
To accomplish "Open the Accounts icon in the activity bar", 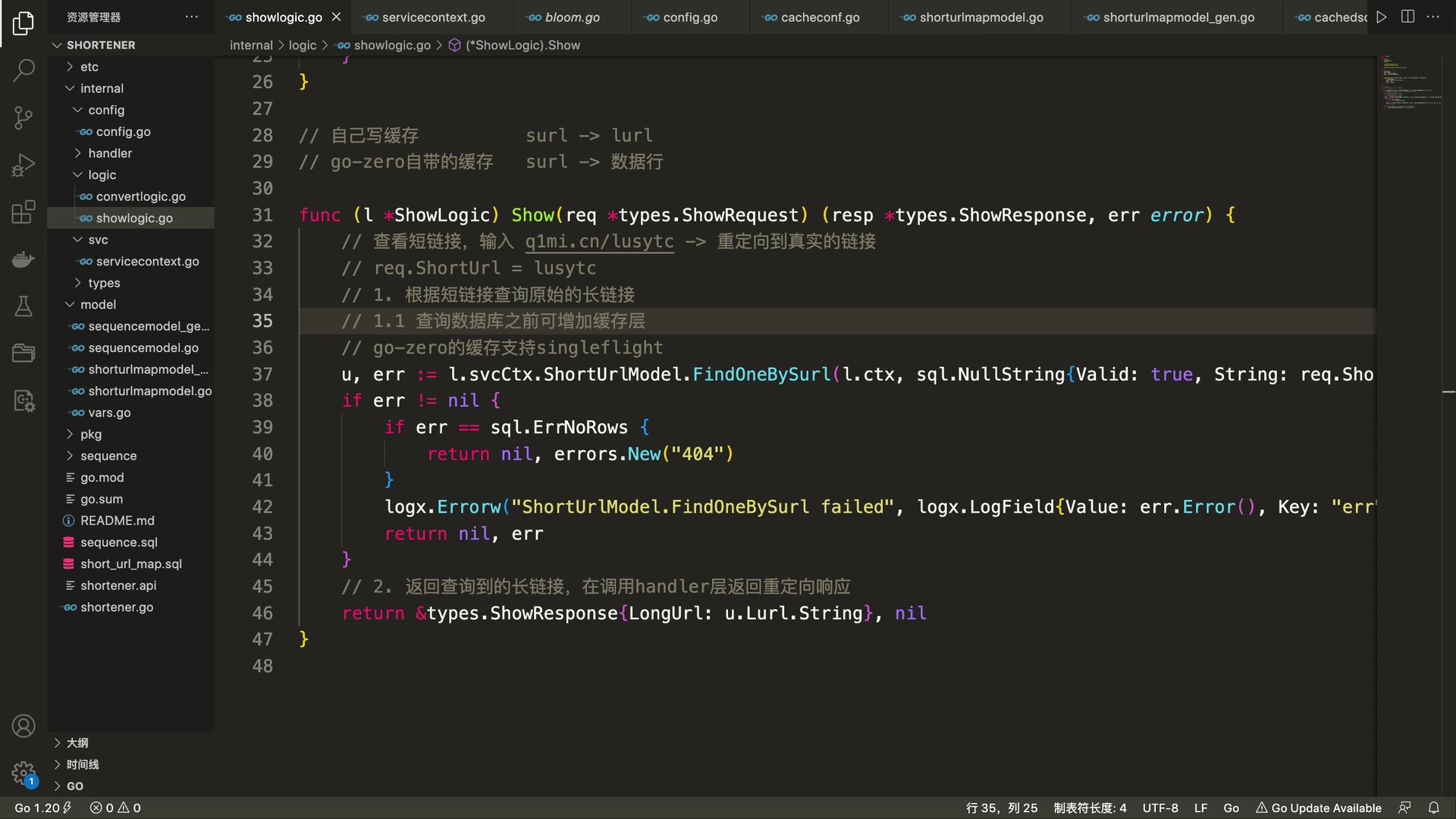I will [24, 726].
